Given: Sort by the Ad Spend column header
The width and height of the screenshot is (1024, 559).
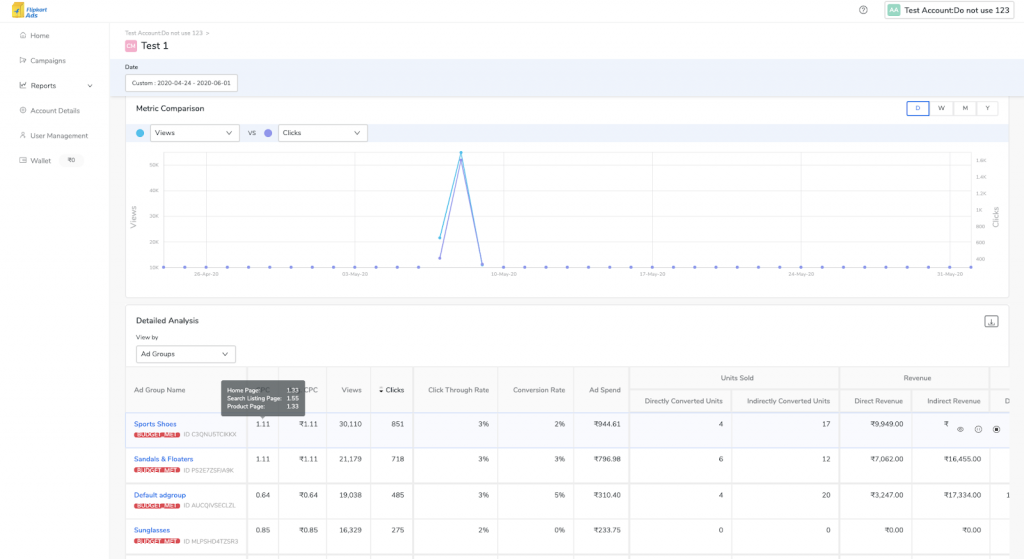Looking at the screenshot, I should tap(605, 390).
